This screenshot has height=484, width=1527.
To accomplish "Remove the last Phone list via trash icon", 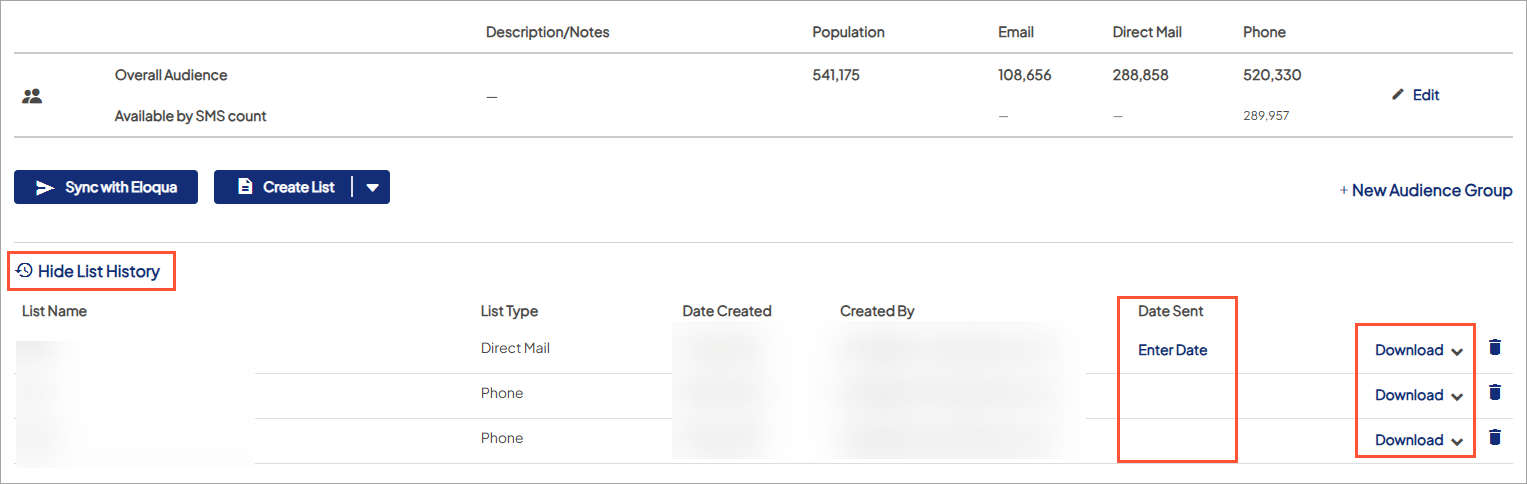I will click(1495, 437).
